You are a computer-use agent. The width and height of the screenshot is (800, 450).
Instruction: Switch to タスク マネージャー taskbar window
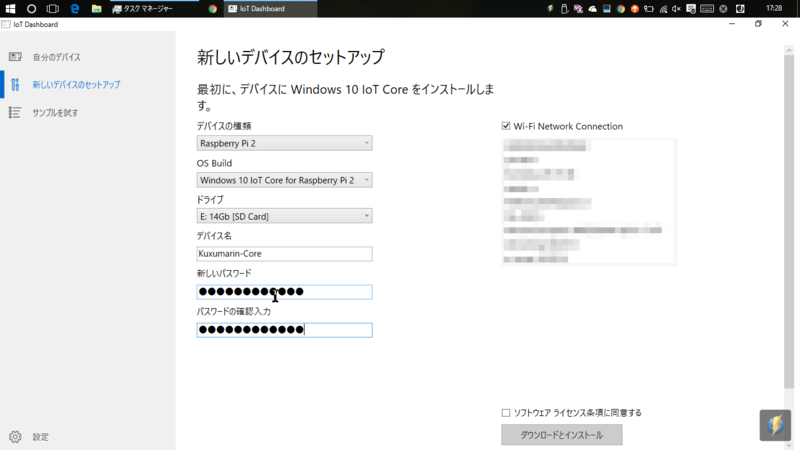(154, 9)
